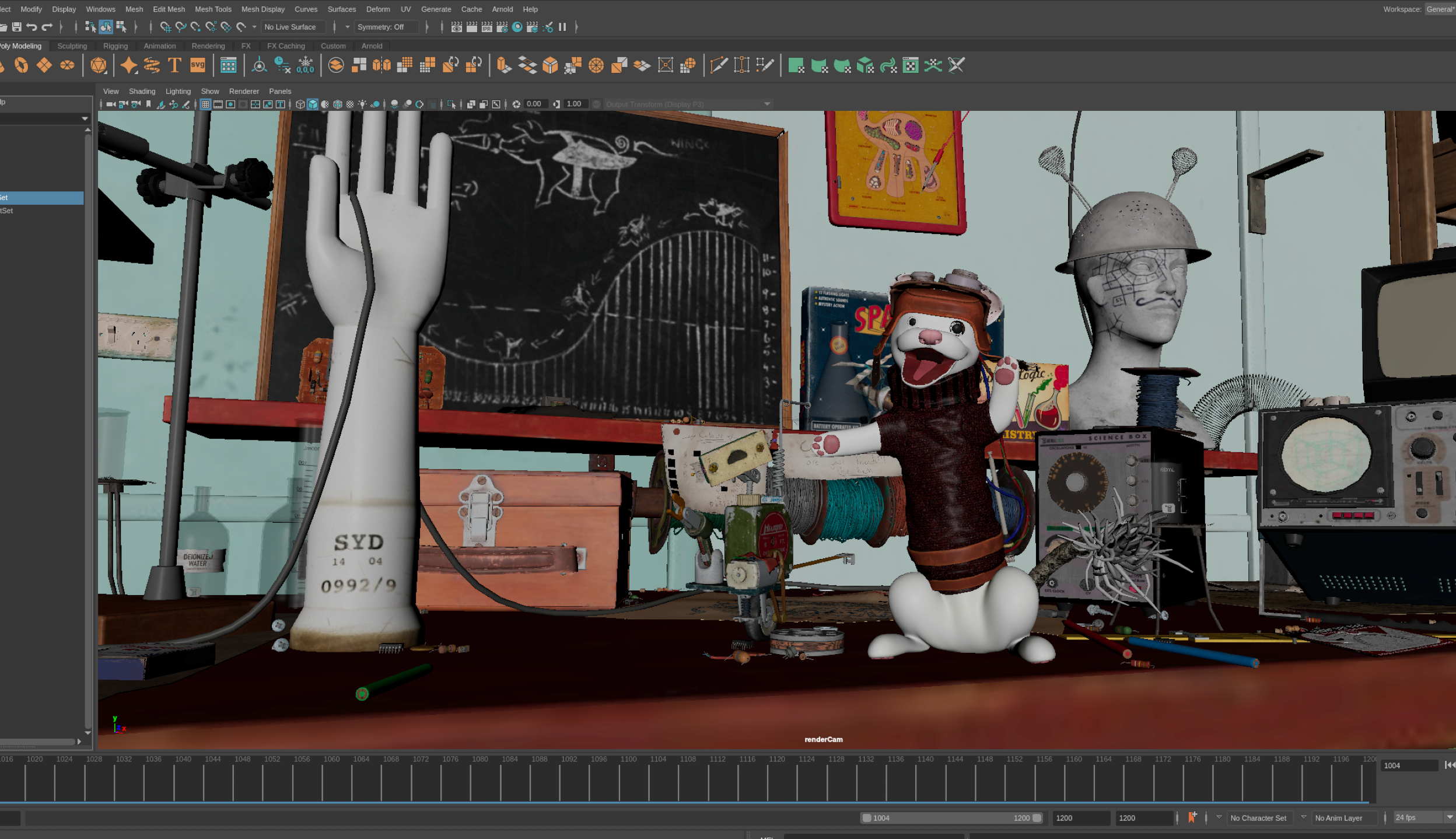Click the playback range slider bar

point(951,818)
